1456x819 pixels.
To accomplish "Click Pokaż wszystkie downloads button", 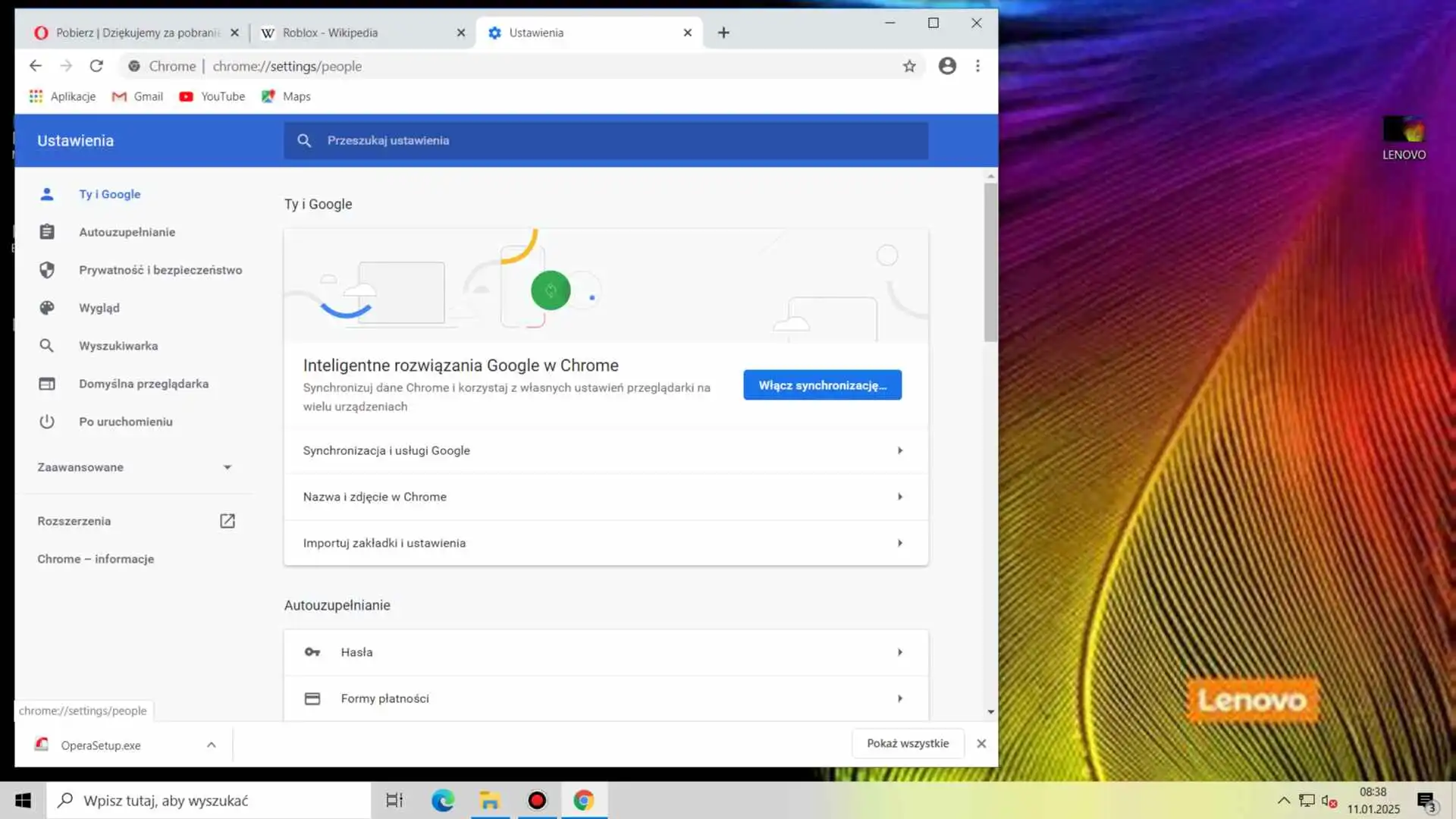I will click(x=907, y=743).
